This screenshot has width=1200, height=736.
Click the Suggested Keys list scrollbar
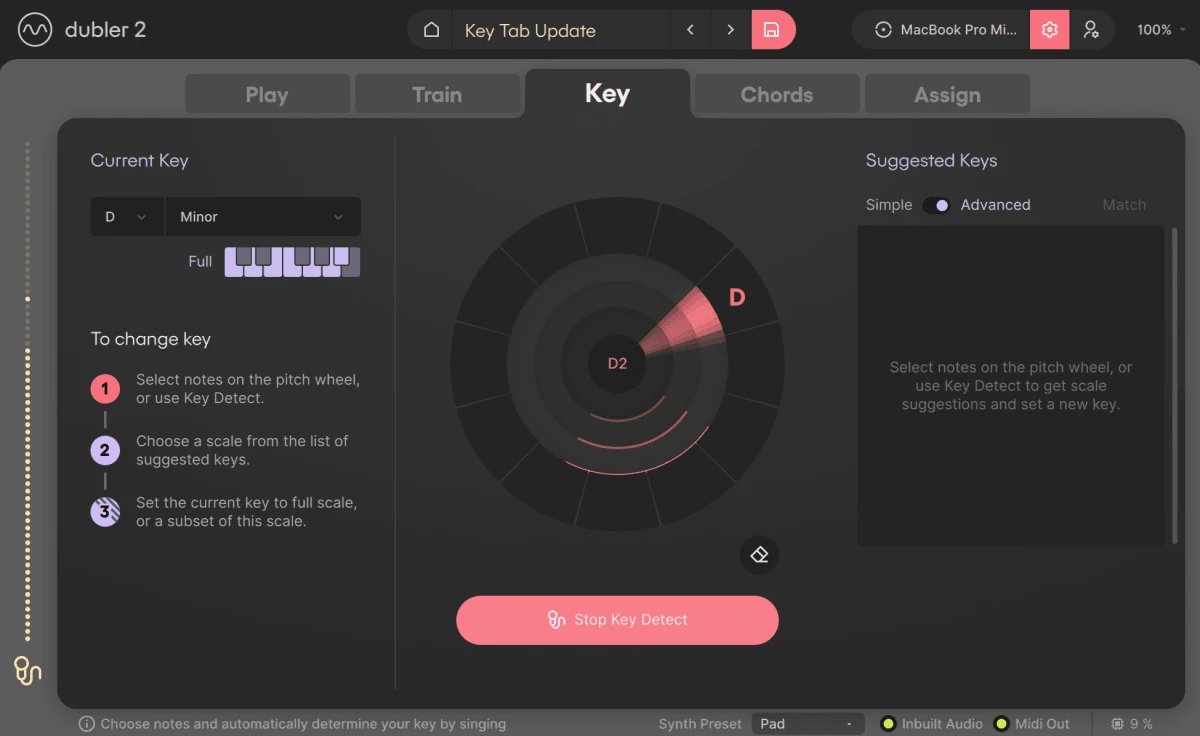(1175, 385)
